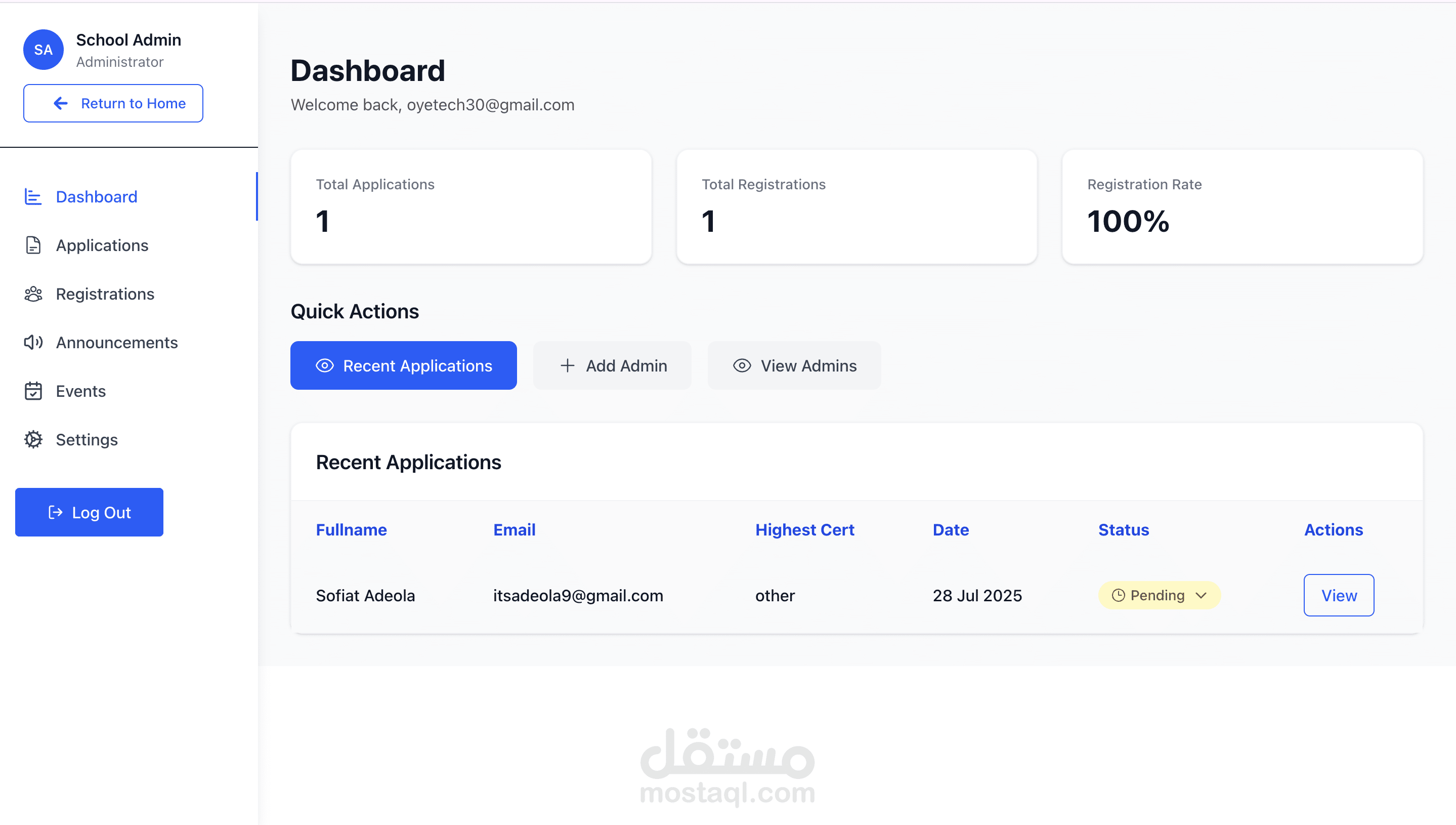Click the SA avatar circle
1456x825 pixels.
(44, 50)
